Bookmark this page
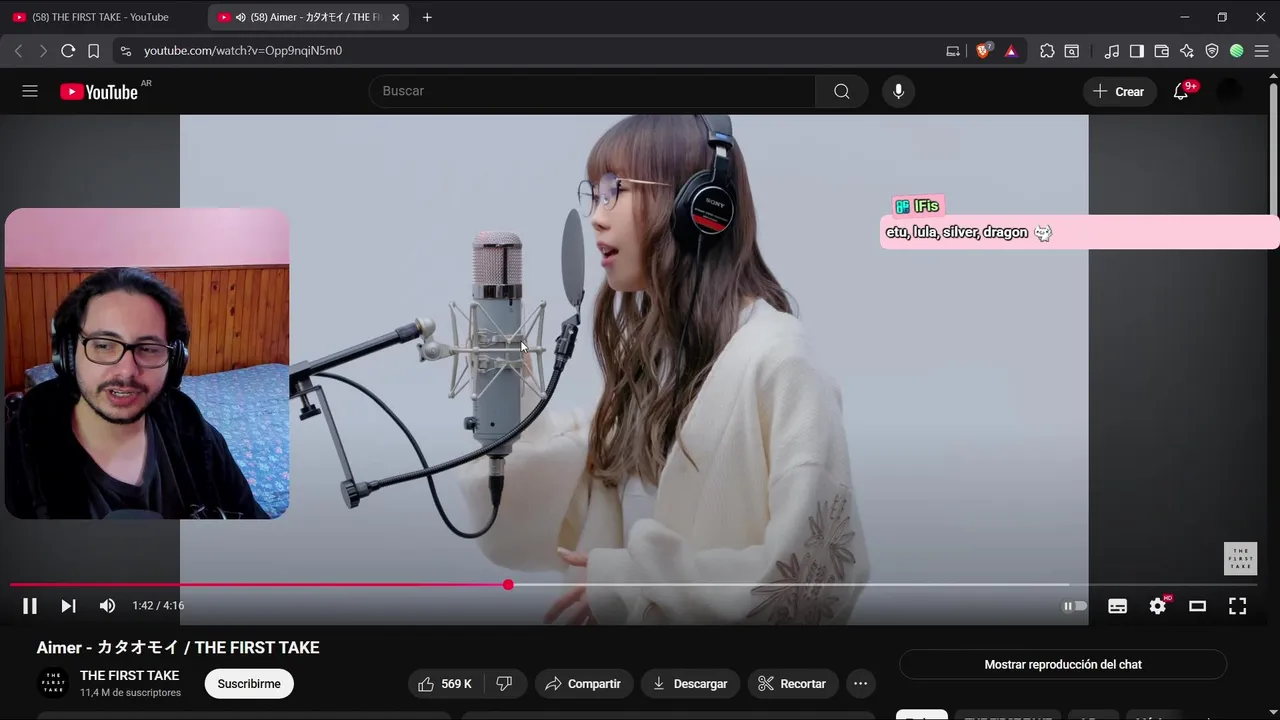Viewport: 1280px width, 720px height. 94,50
